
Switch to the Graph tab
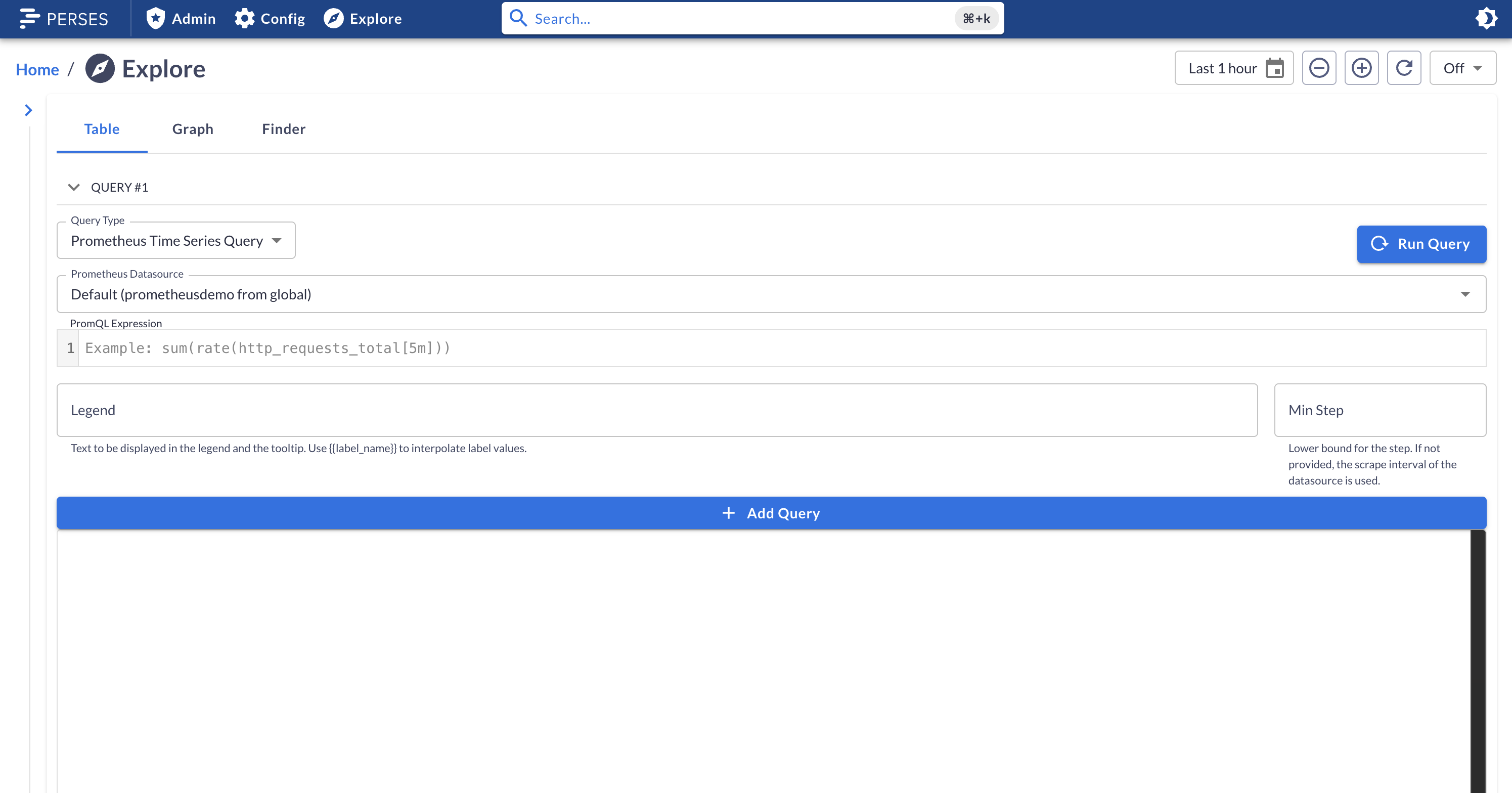(193, 129)
